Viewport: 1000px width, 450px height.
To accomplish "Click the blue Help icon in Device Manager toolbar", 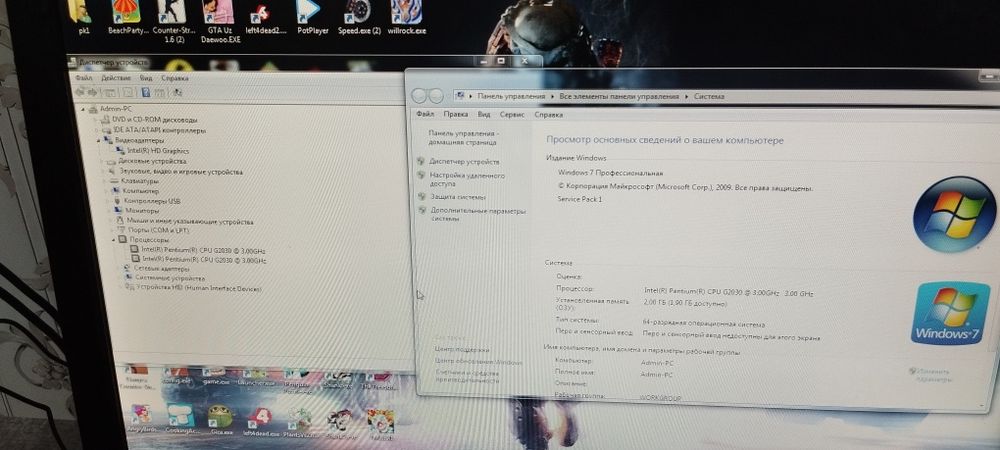I will pos(145,92).
